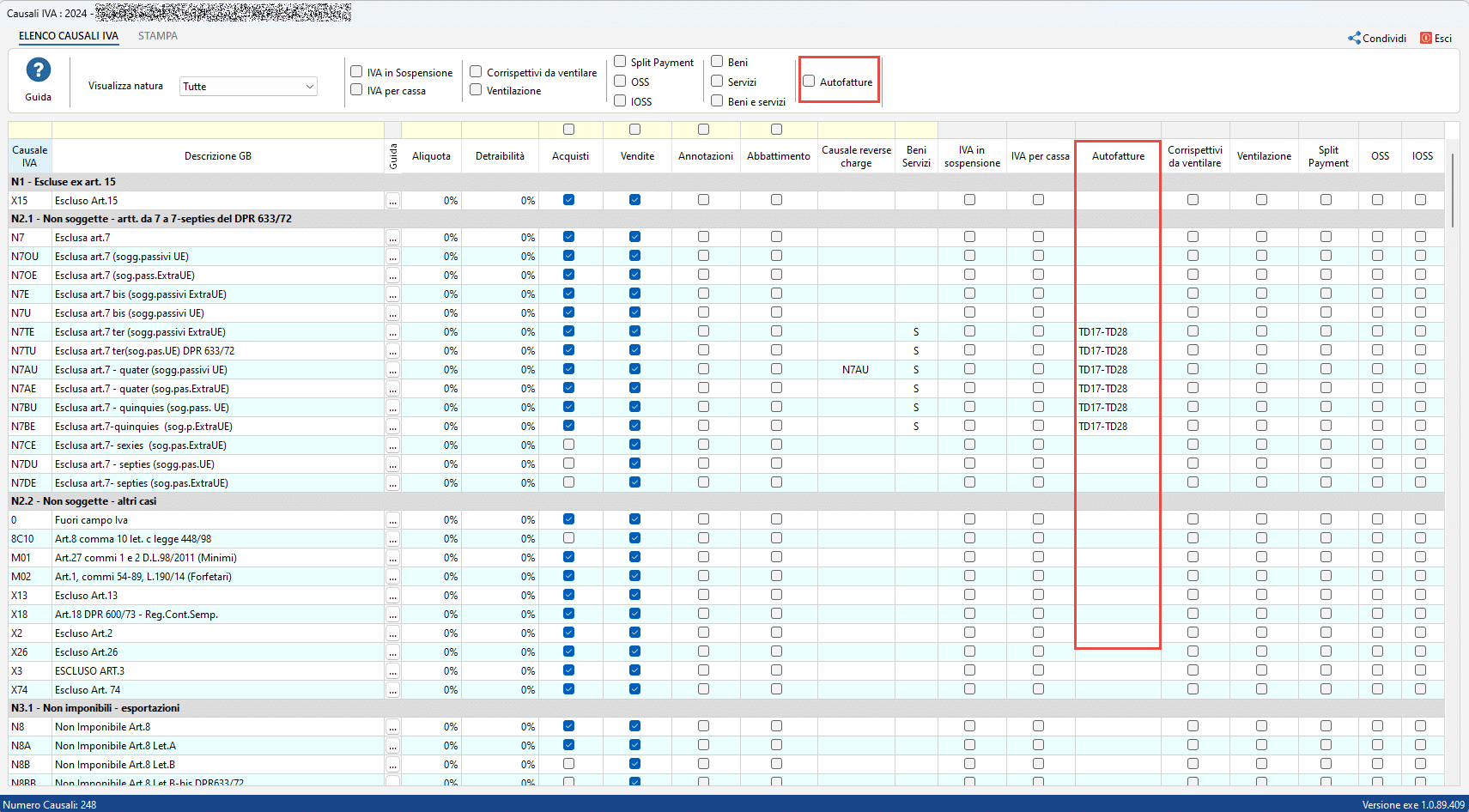Screen dimensions: 1469x812
Task: Open guide button for N8B row
Action: (392, 765)
